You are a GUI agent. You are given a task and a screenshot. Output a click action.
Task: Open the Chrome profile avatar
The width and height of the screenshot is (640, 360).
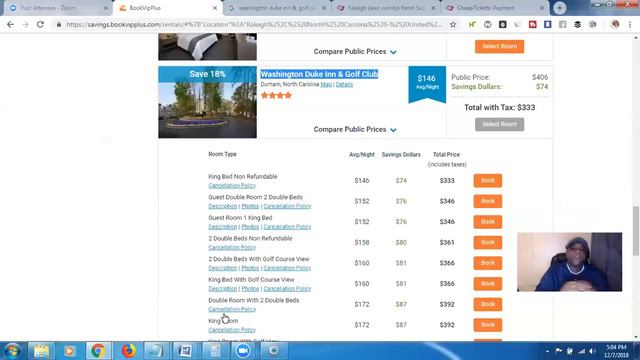[615, 24]
